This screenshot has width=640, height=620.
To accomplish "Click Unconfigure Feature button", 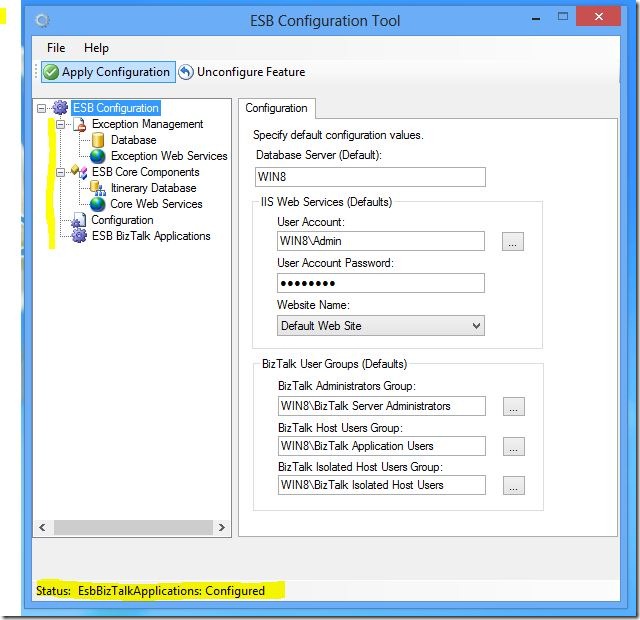I will (242, 72).
